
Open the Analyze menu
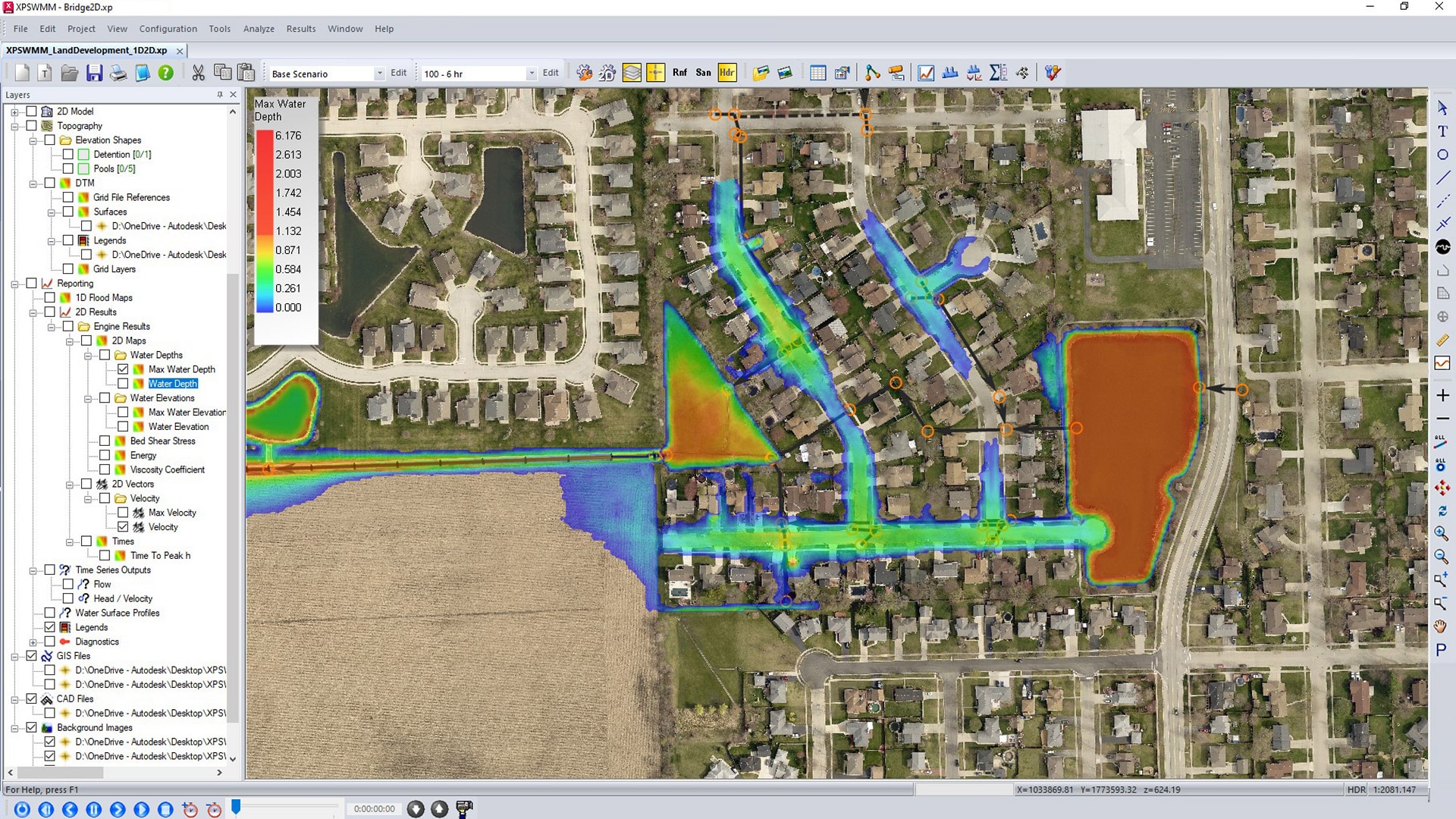tap(259, 29)
